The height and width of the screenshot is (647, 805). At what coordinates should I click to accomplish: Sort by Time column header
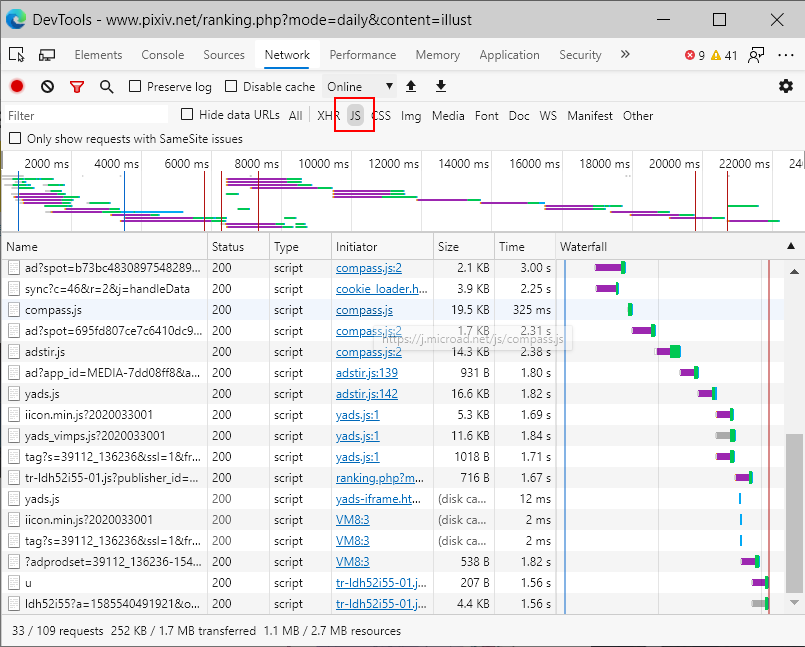click(x=525, y=246)
